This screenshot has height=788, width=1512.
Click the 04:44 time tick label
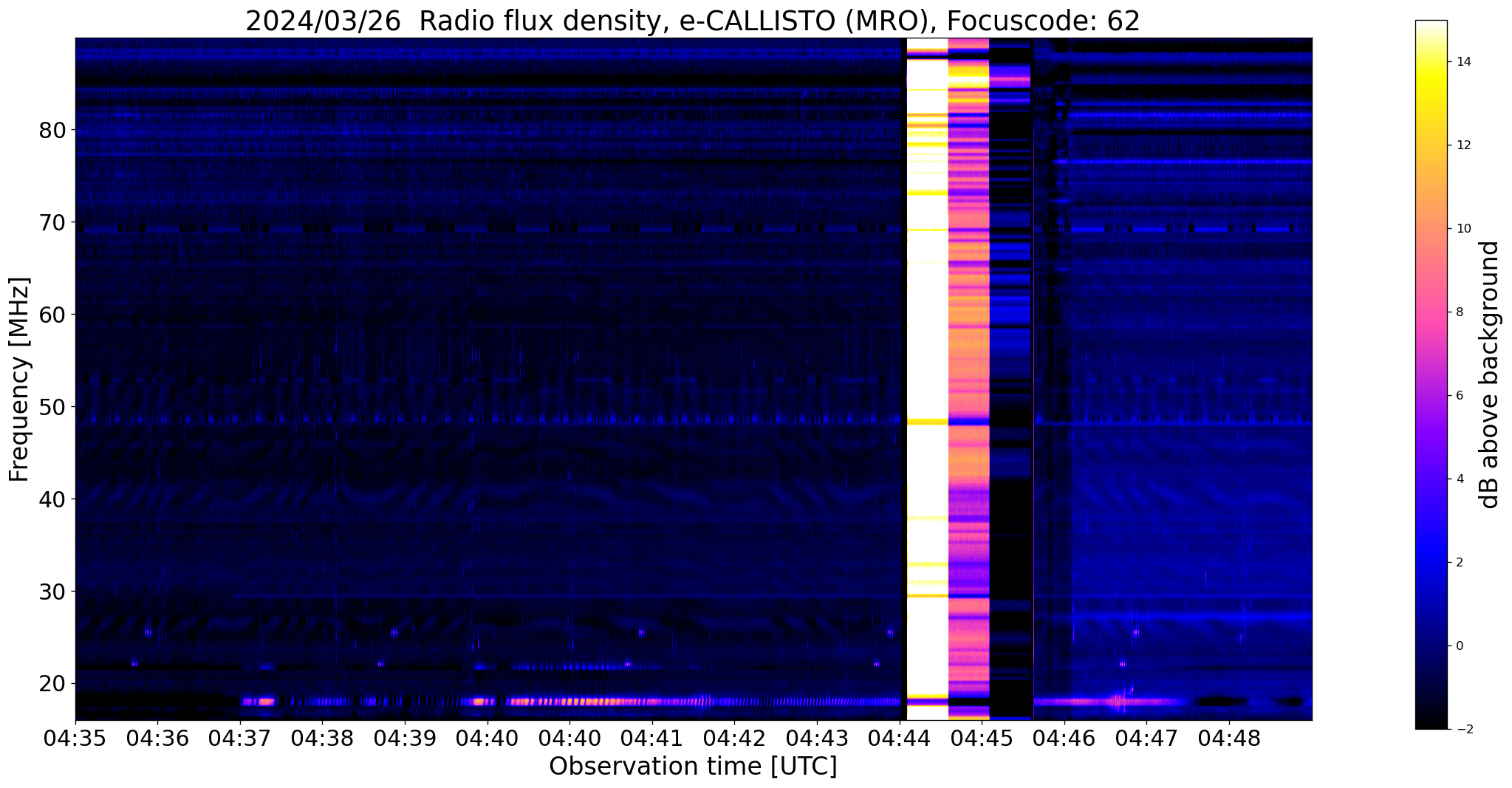pos(900,738)
